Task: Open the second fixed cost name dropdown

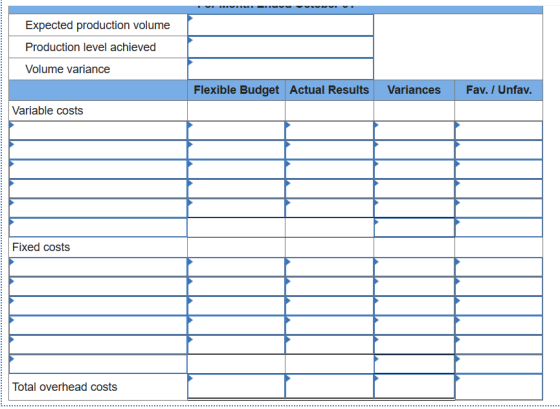Action: 98,286
